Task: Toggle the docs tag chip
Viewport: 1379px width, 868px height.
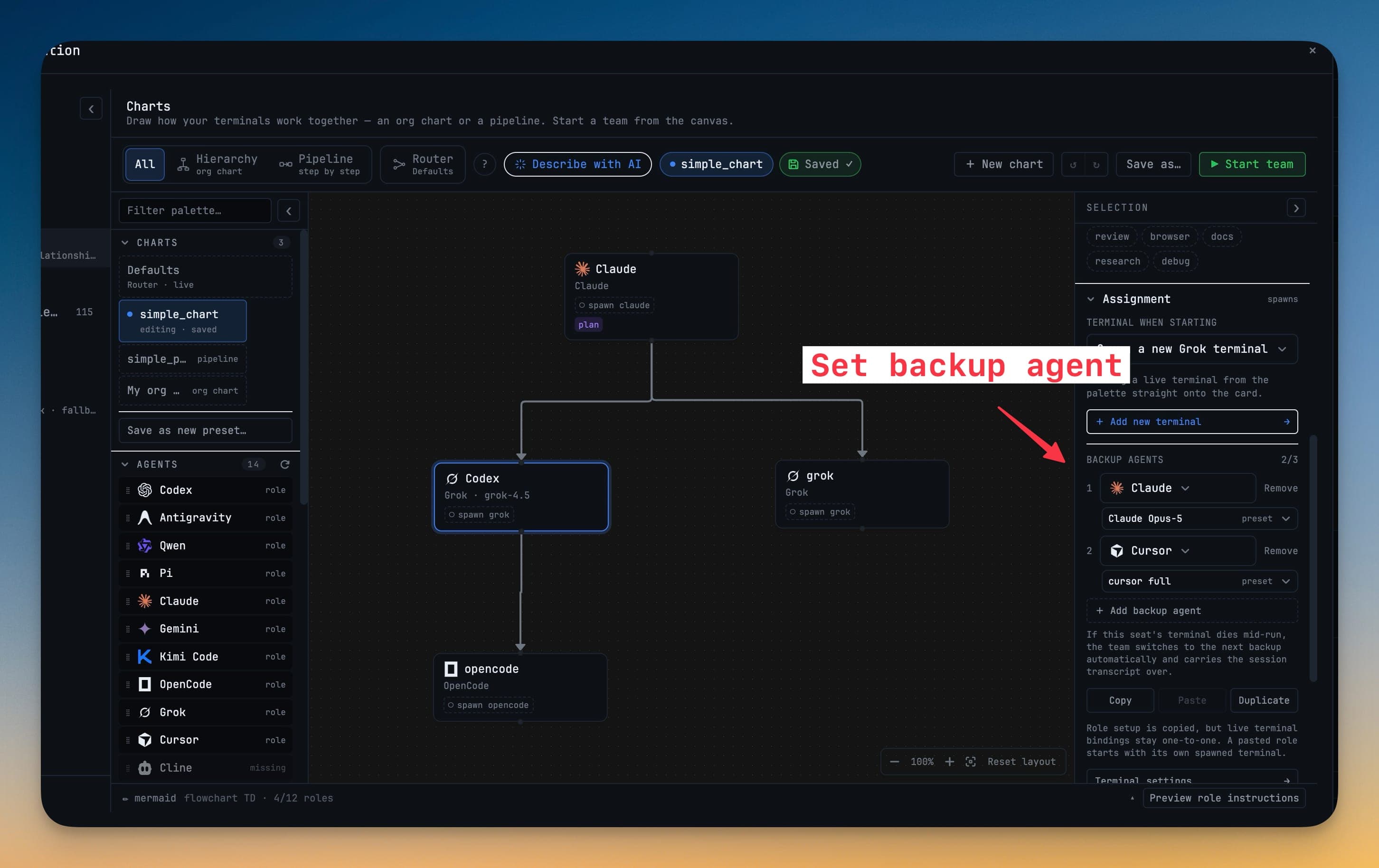Action: tap(1221, 236)
